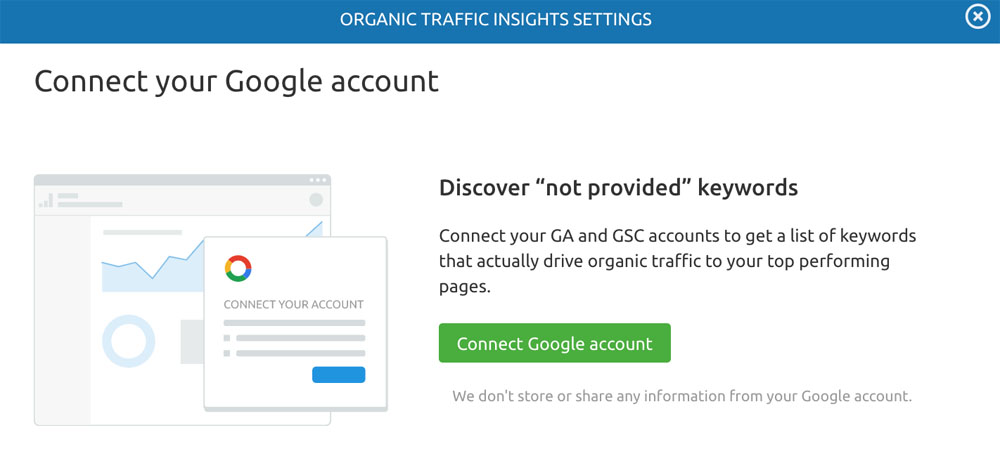Click the blue button in the illustration card

[x=339, y=375]
